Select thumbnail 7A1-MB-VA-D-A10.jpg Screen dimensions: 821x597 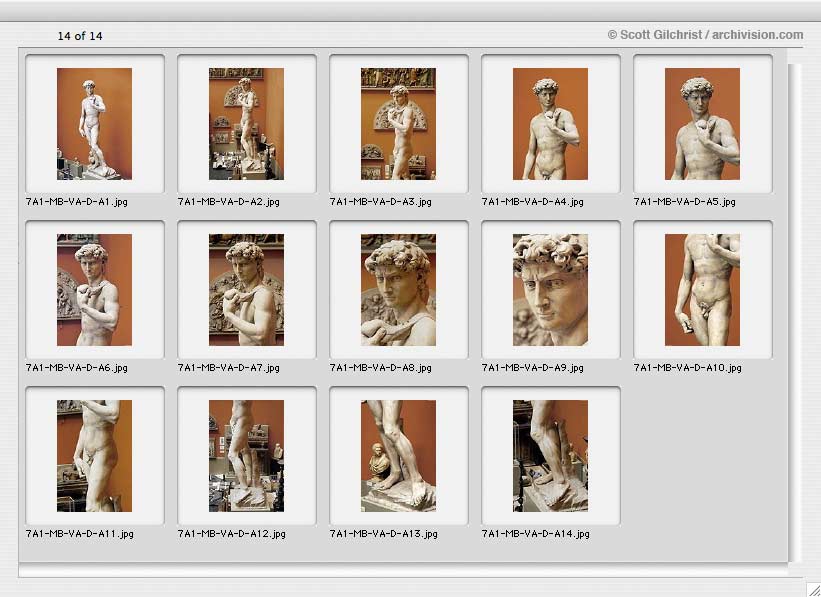[702, 290]
